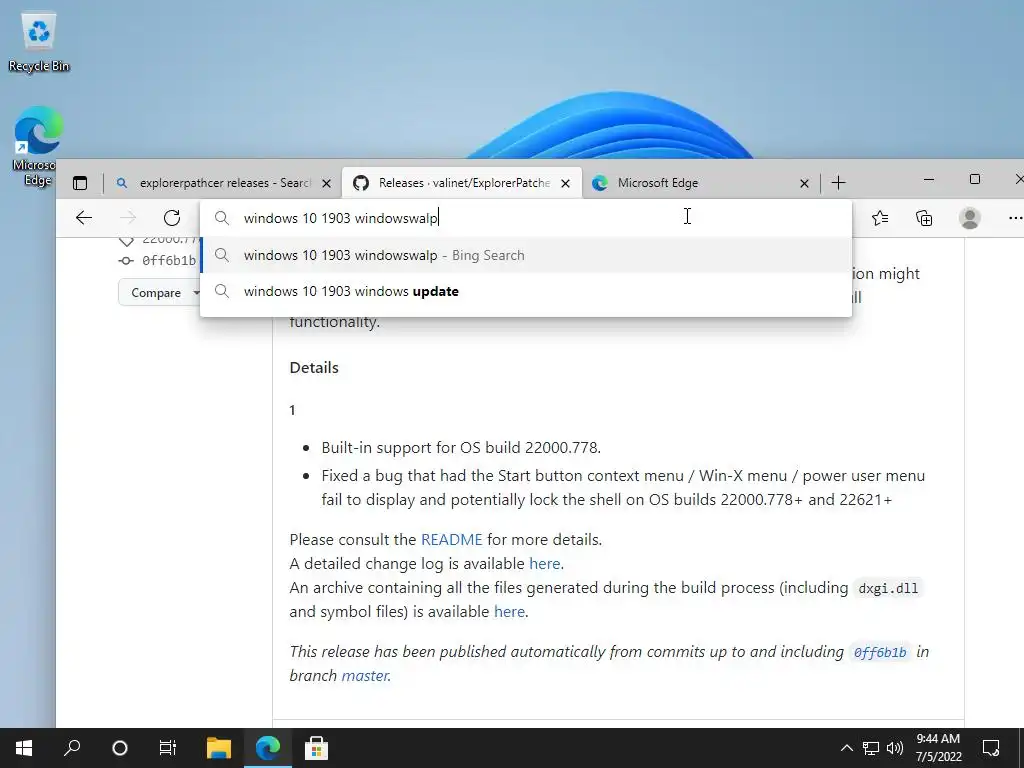Open the browser profile avatar

pyautogui.click(x=970, y=217)
